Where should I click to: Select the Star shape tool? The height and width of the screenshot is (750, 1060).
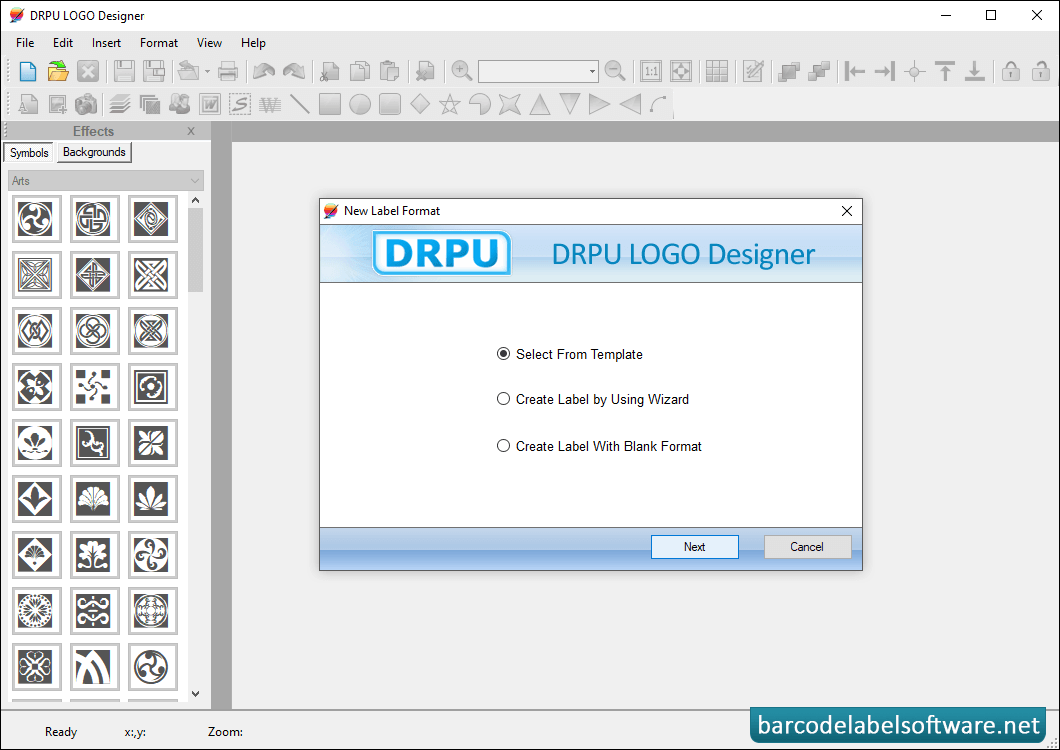pyautogui.click(x=450, y=104)
